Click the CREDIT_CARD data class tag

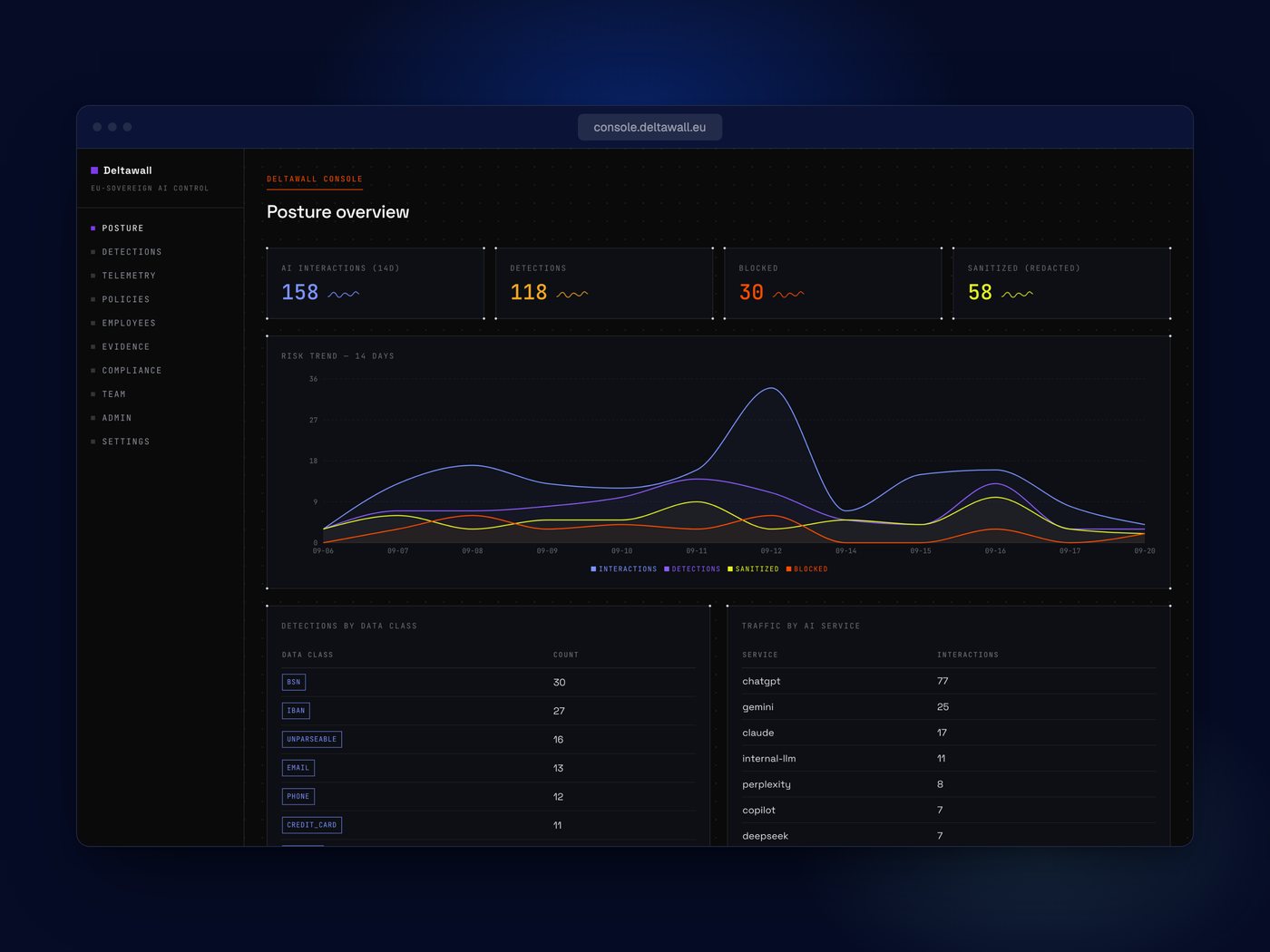pos(312,825)
